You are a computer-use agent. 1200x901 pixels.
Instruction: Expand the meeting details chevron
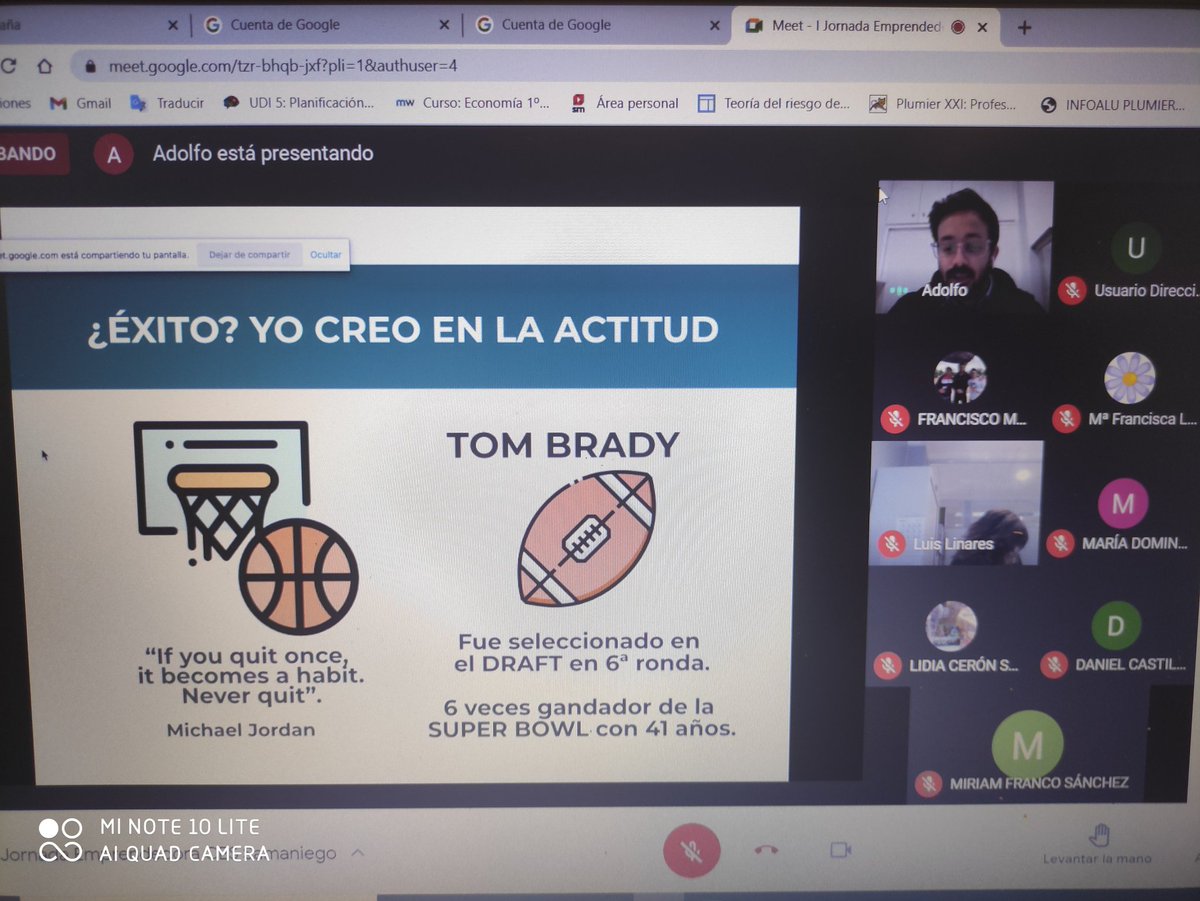[x=357, y=853]
